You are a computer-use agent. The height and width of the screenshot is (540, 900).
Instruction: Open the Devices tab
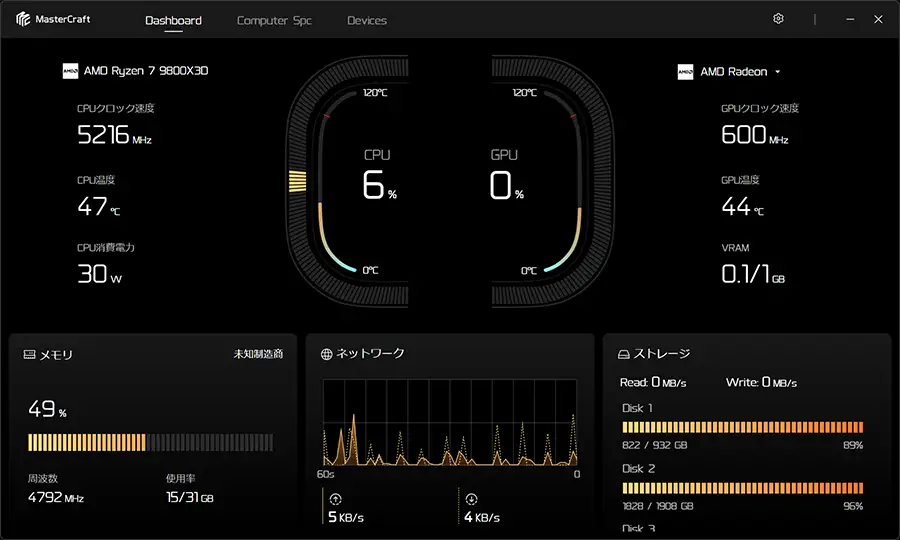(x=367, y=21)
